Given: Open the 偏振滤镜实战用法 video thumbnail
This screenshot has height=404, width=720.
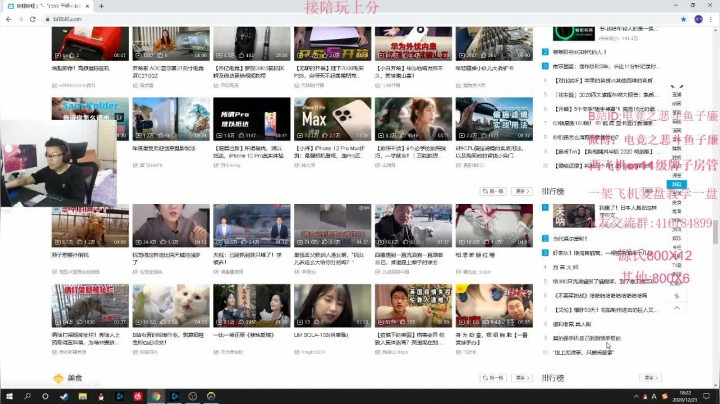Looking at the screenshot, I should pyautogui.click(x=494, y=119).
